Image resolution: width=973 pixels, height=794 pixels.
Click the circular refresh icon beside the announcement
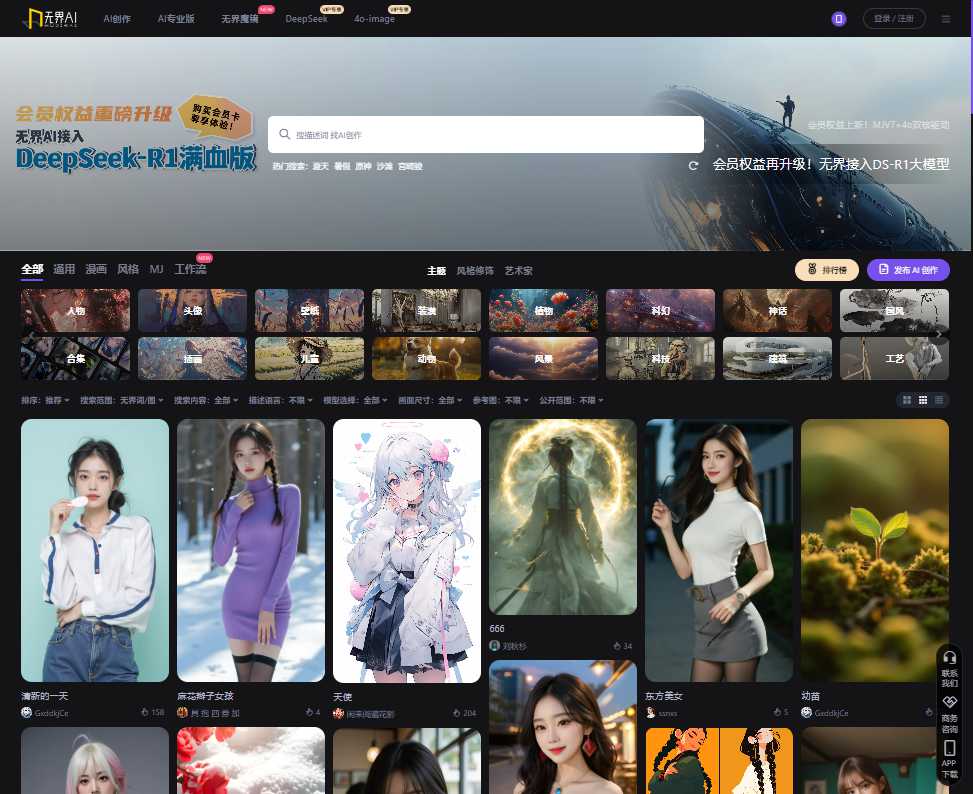point(693,165)
